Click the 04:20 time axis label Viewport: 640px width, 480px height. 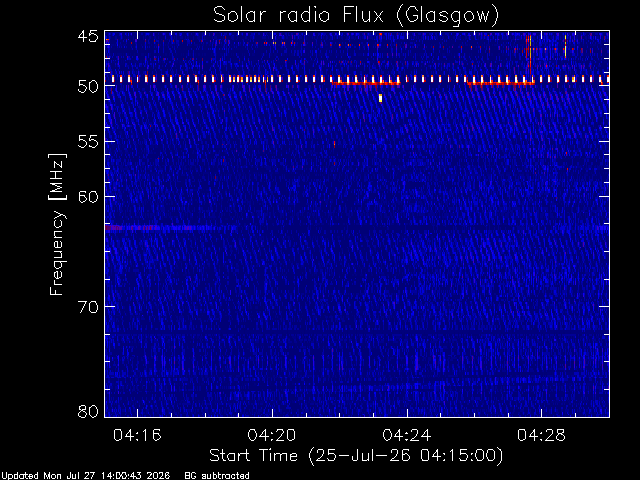[272, 435]
